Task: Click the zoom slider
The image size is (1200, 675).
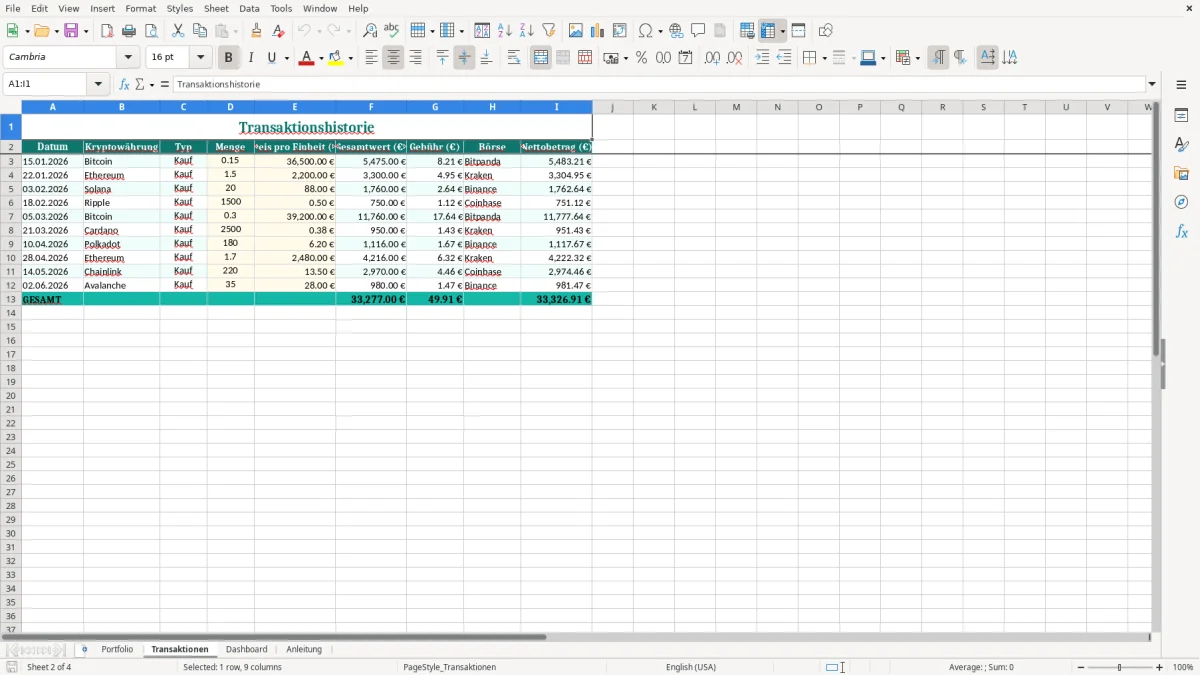Action: pos(1120,667)
